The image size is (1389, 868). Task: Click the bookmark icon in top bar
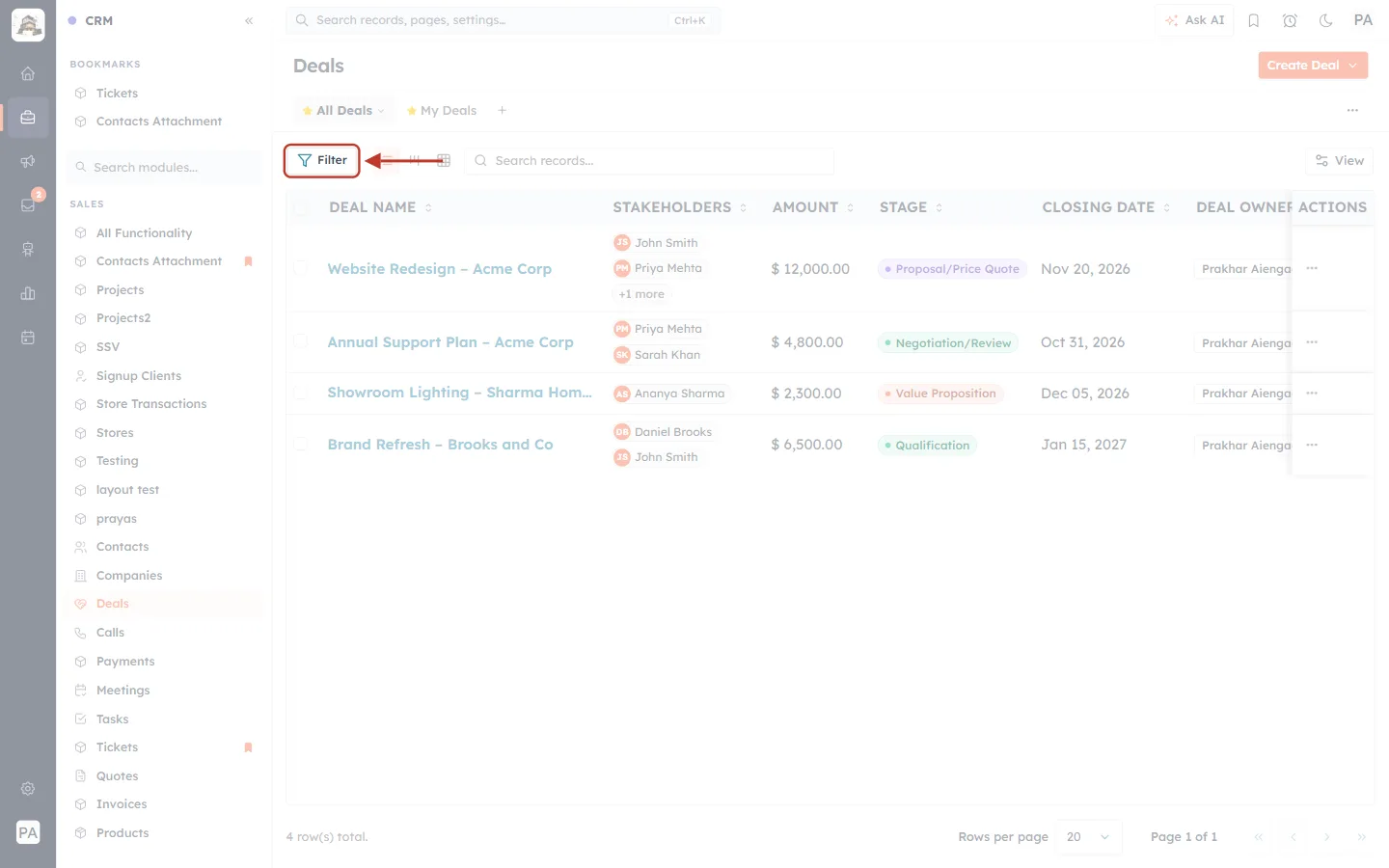tap(1254, 20)
